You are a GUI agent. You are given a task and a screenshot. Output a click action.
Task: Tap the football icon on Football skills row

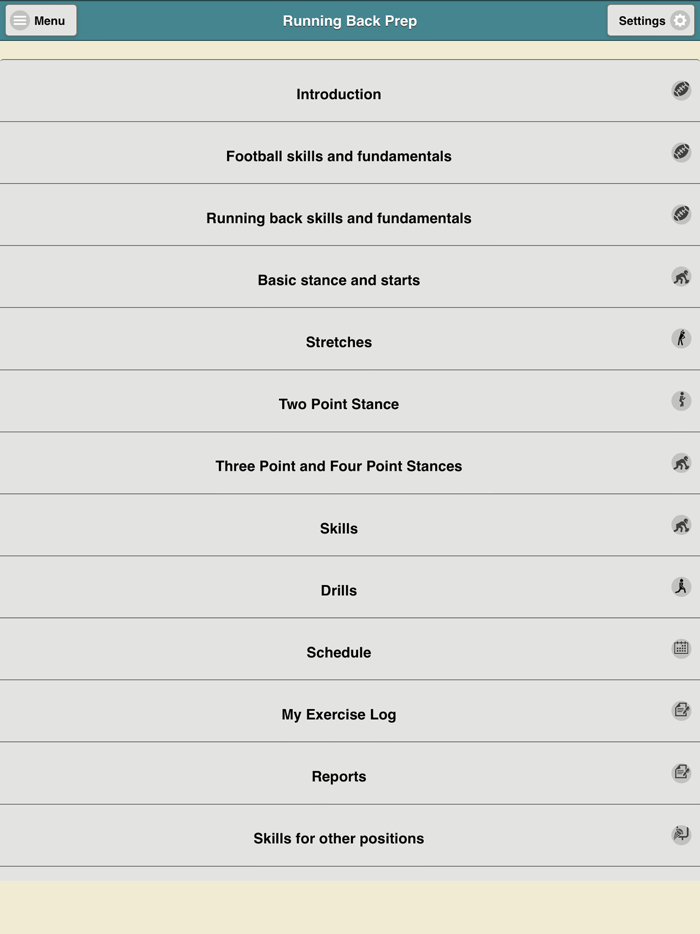point(681,153)
